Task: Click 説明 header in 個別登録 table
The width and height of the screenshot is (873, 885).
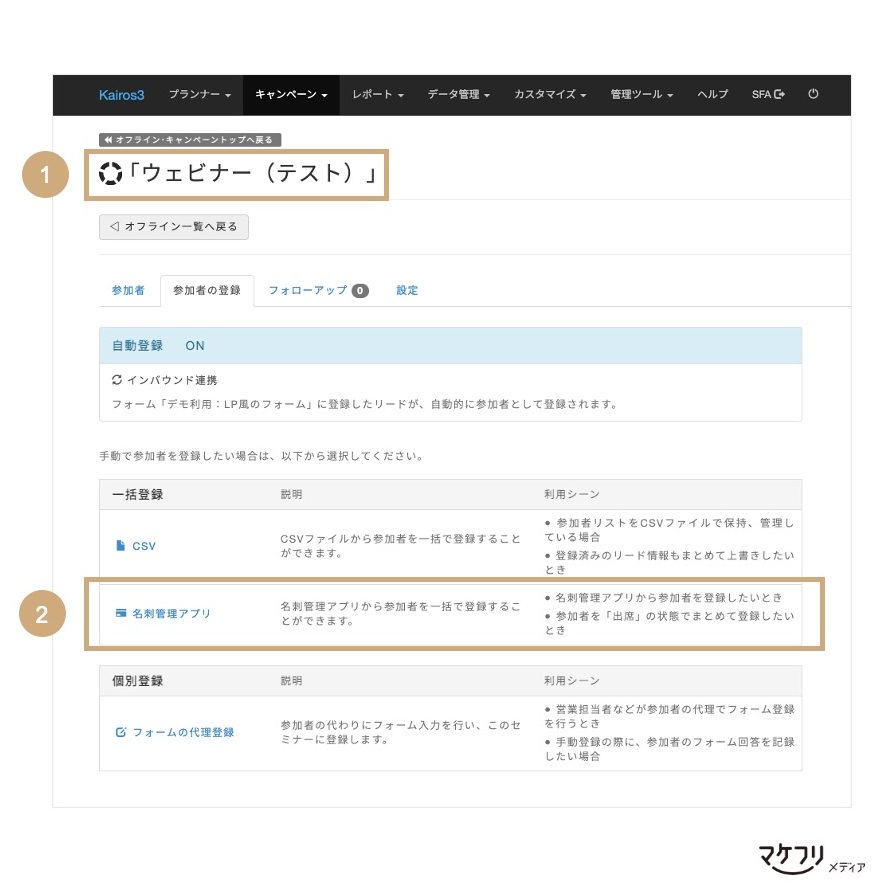Action: click(x=291, y=681)
